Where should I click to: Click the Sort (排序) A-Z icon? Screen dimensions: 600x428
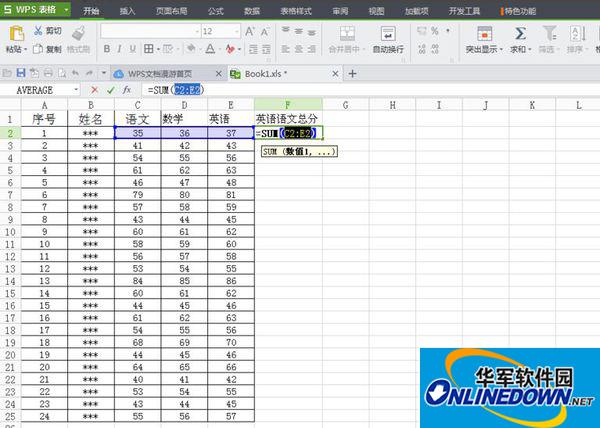click(577, 34)
